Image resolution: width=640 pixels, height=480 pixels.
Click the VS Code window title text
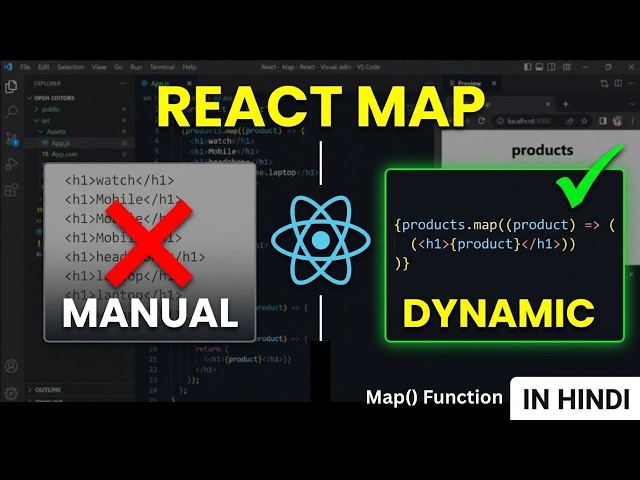click(x=321, y=67)
